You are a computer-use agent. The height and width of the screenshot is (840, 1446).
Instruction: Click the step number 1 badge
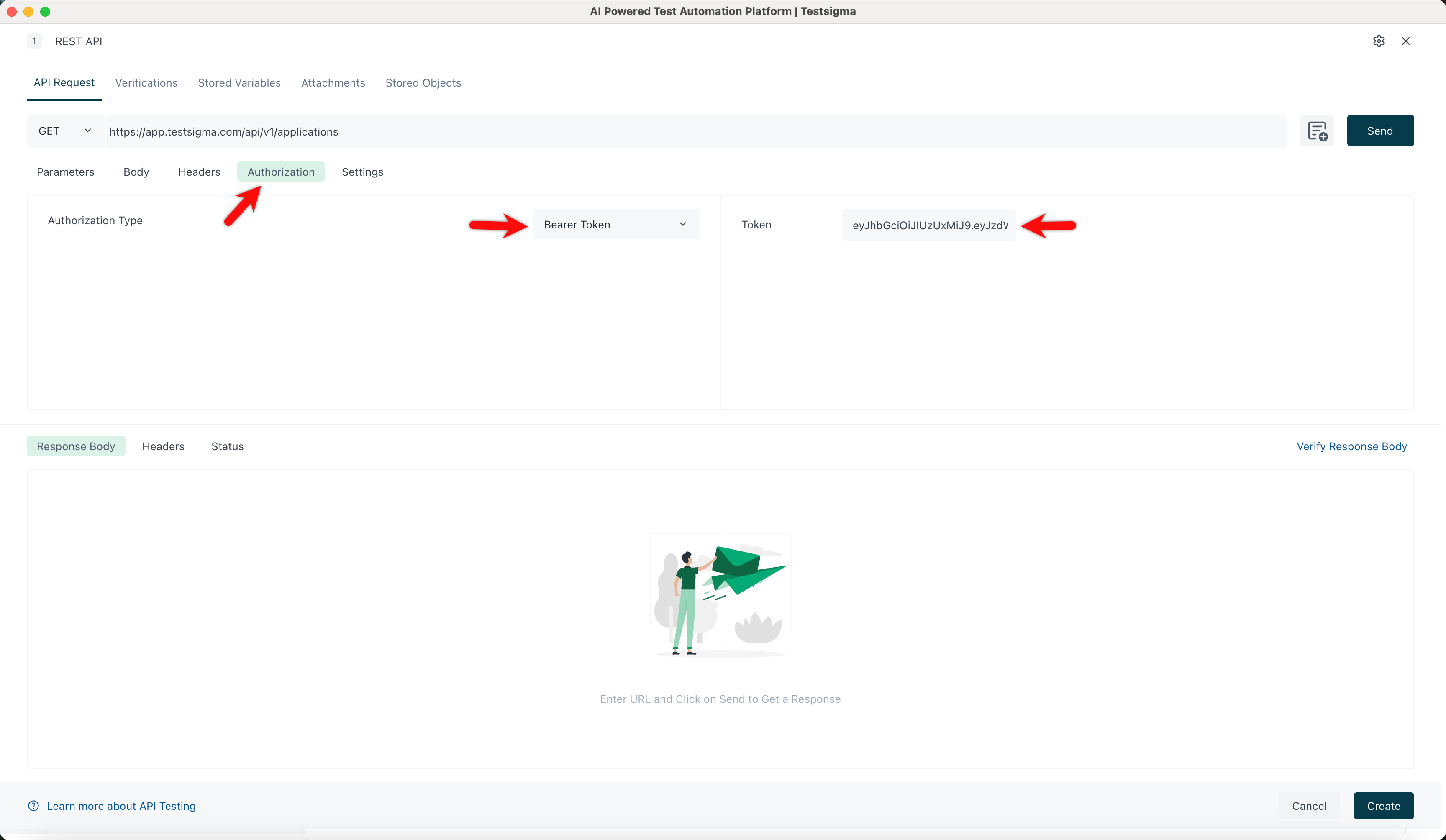click(x=34, y=41)
